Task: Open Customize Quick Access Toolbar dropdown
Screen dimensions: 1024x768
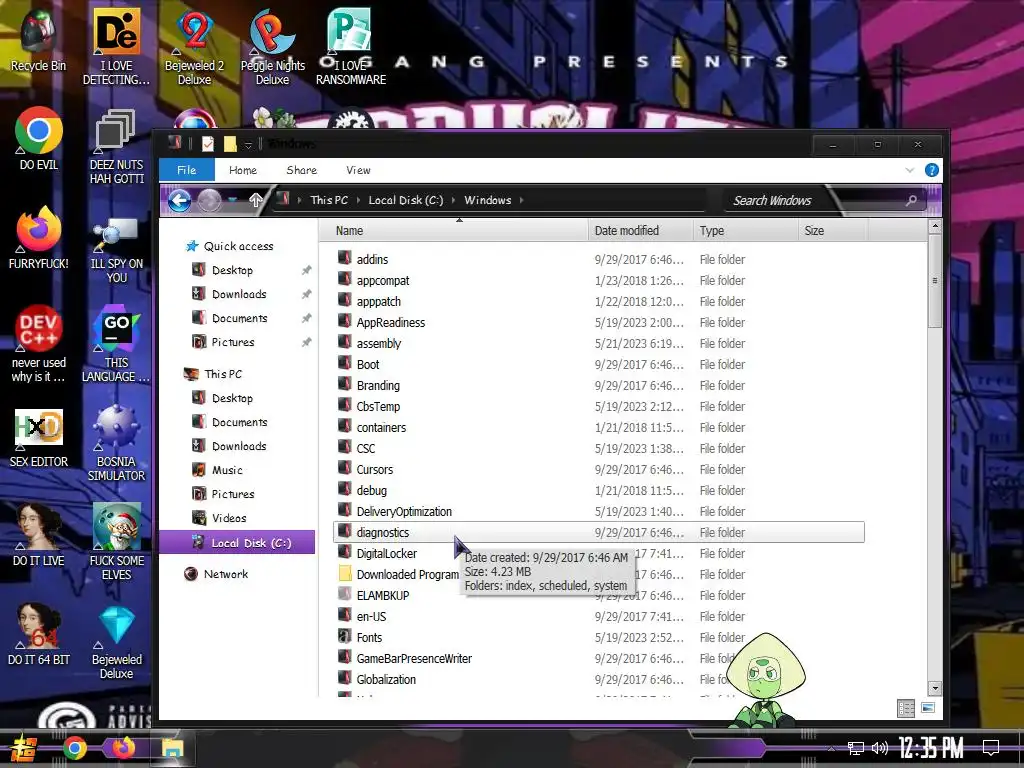Action: pos(248,144)
